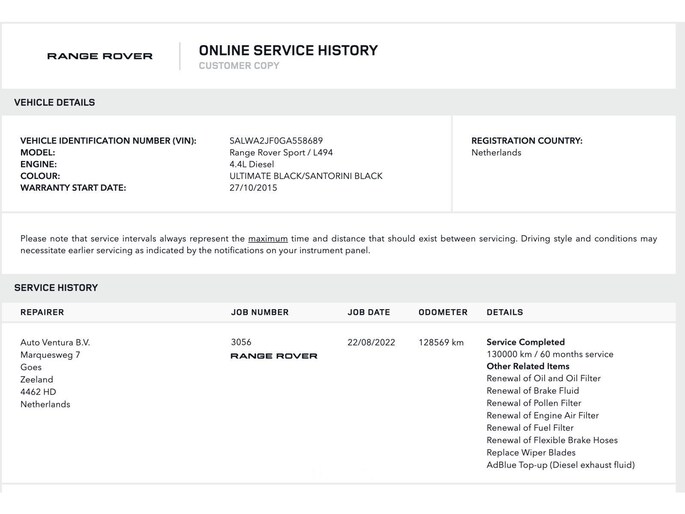
Task: Click the repairer name Auto Ventura B.V.
Action: tap(55, 342)
